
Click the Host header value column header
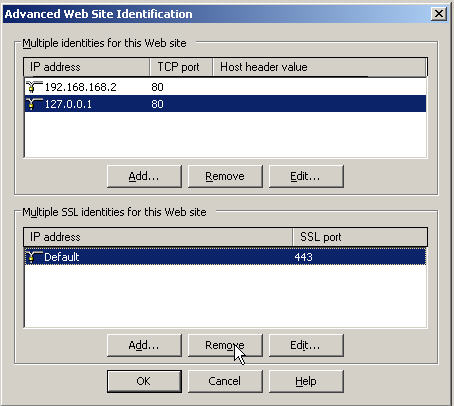pos(320,67)
